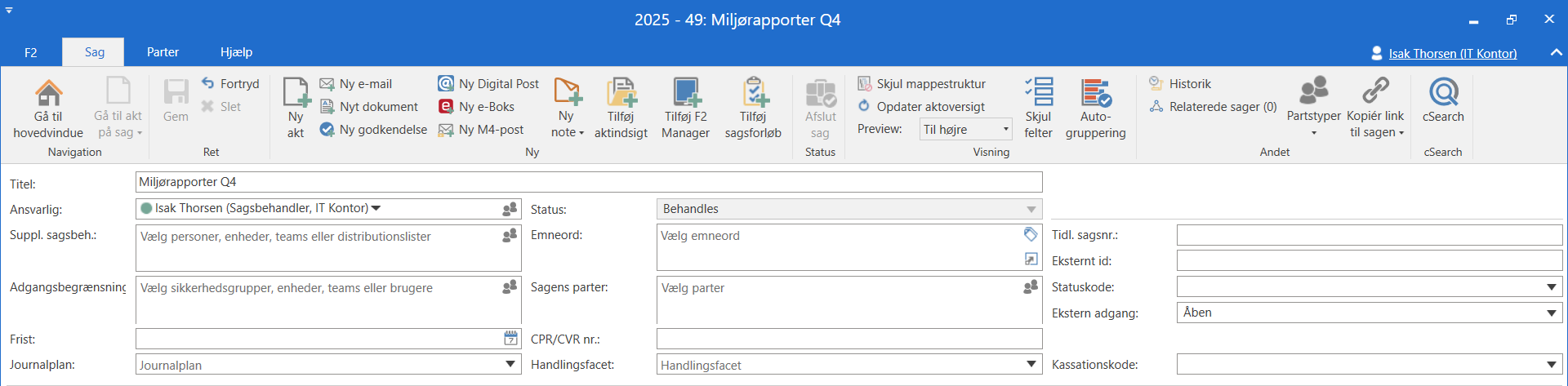Click Opdater aktoversigt

[x=921, y=106]
